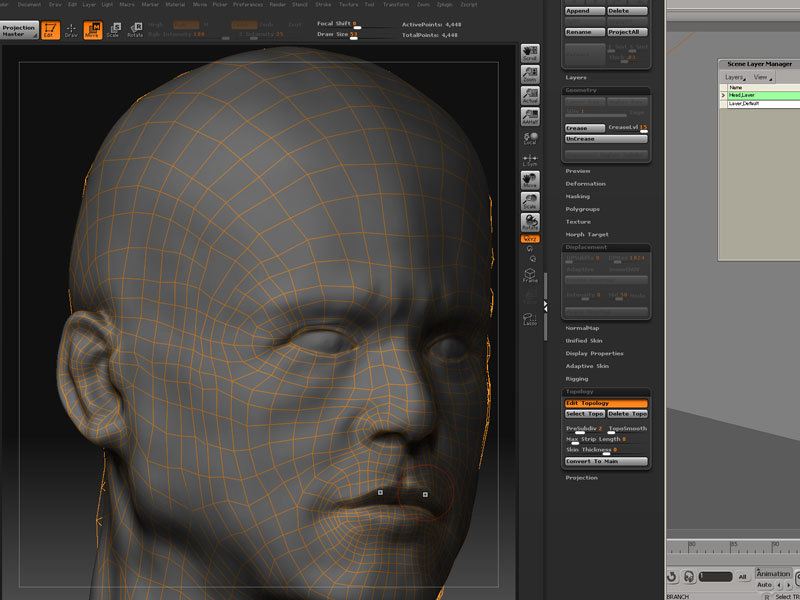Select the Lasso icon
This screenshot has height=600, width=800.
pos(530,319)
